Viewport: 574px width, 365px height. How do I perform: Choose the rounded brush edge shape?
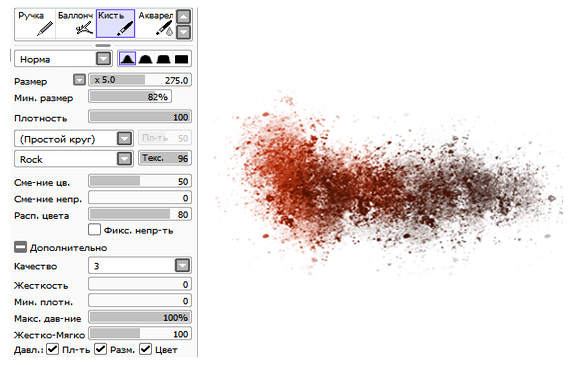pyautogui.click(x=145, y=59)
